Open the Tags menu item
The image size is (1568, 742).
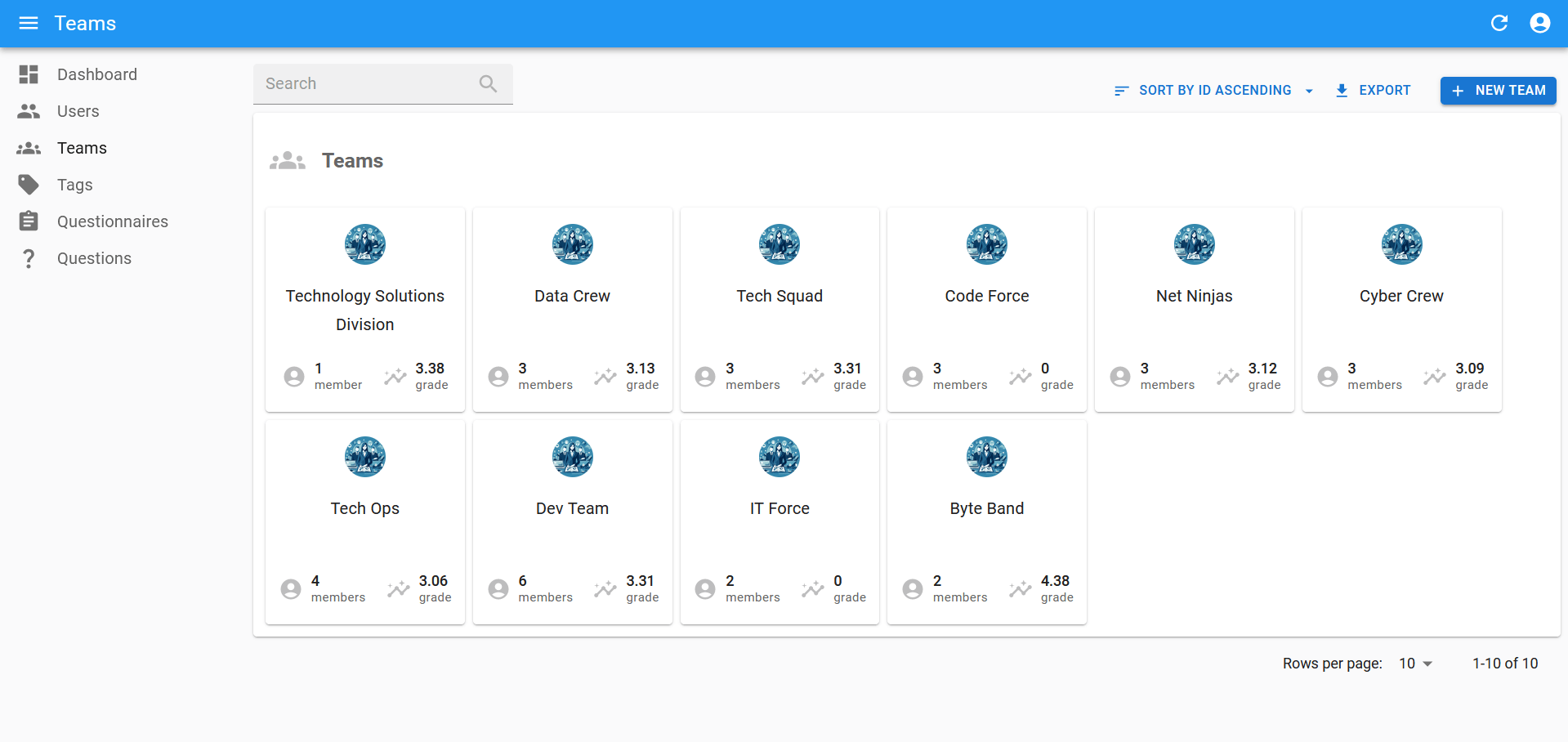(x=75, y=185)
